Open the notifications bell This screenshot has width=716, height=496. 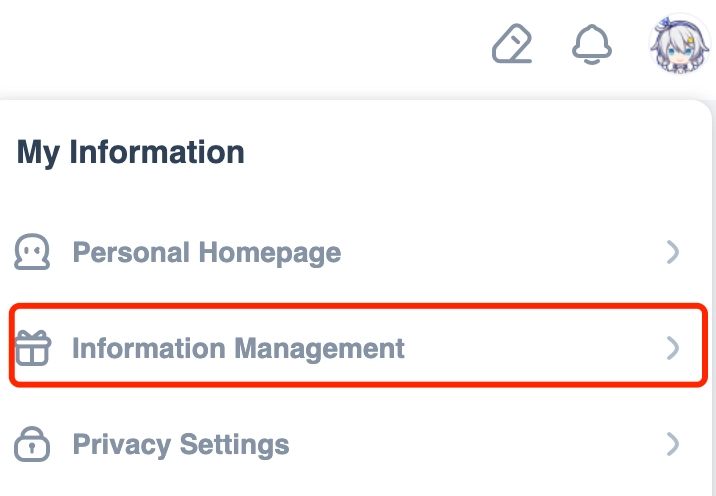coord(592,45)
